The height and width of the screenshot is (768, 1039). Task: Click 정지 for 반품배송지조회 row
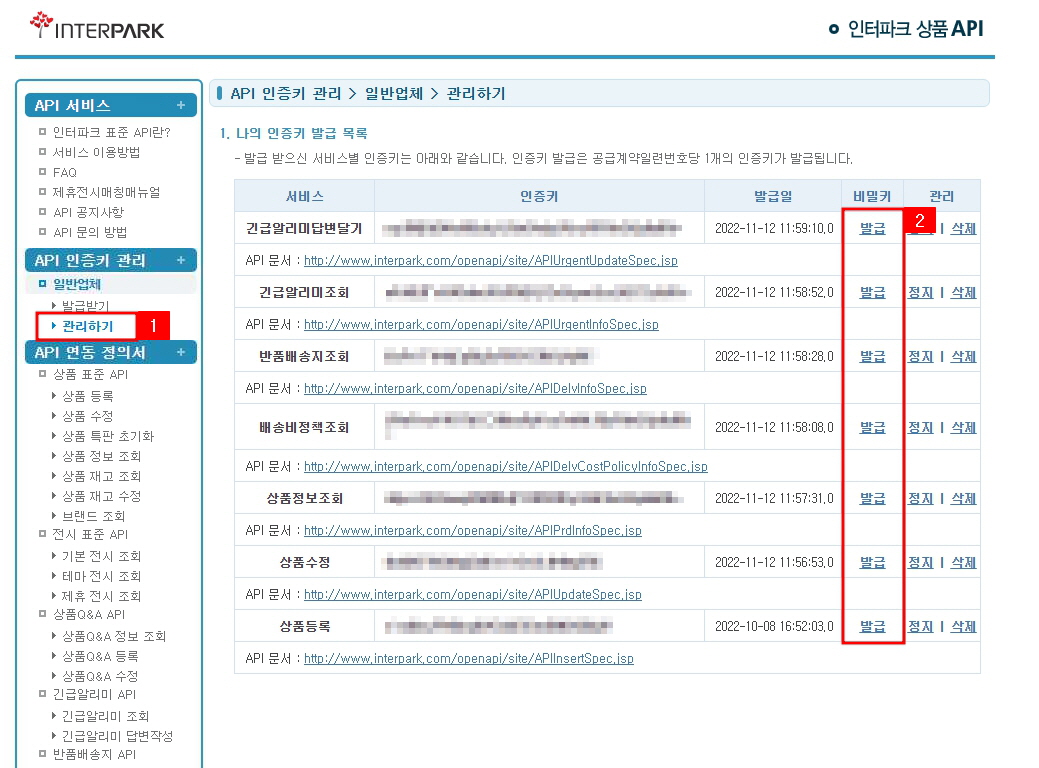[920, 356]
